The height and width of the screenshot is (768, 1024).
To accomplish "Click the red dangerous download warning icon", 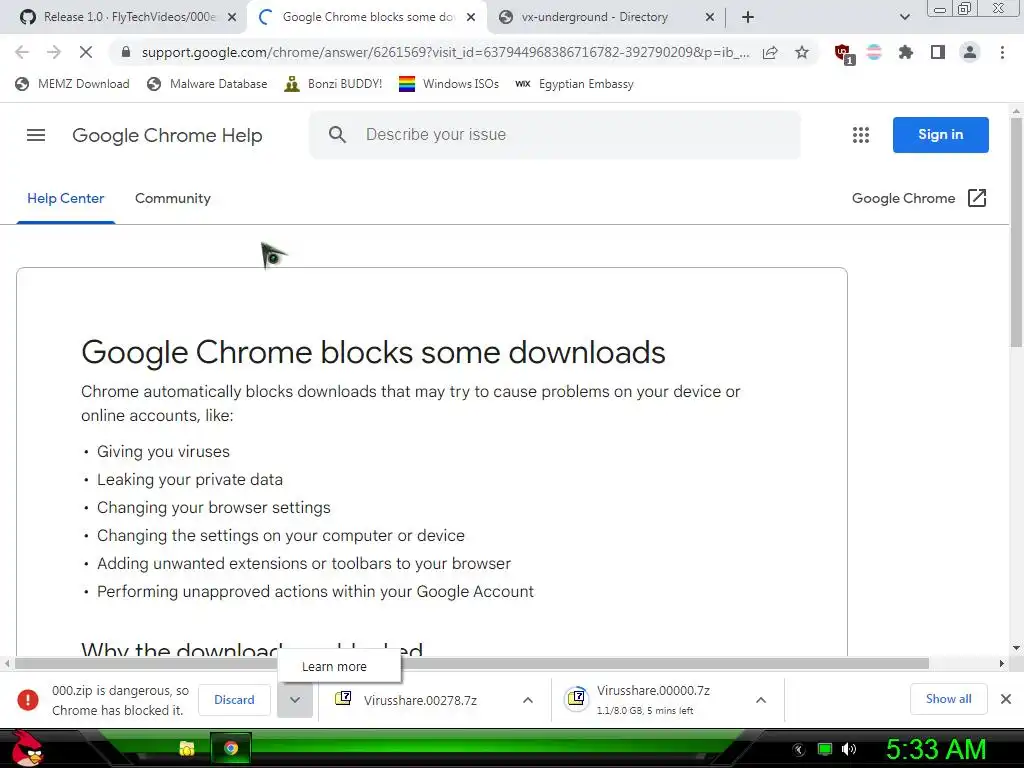I will point(27,699).
